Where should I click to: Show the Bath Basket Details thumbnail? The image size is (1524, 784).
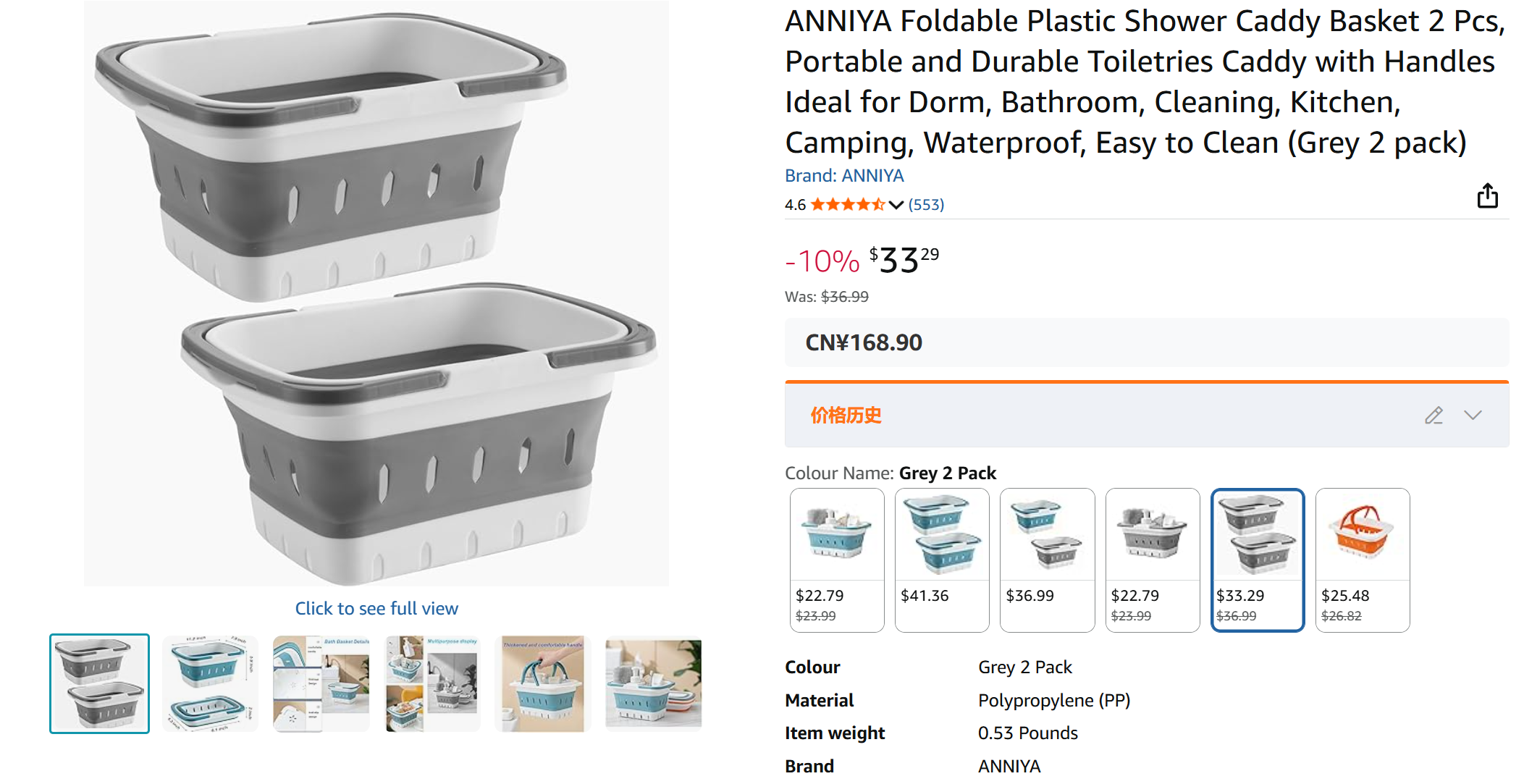(x=321, y=683)
